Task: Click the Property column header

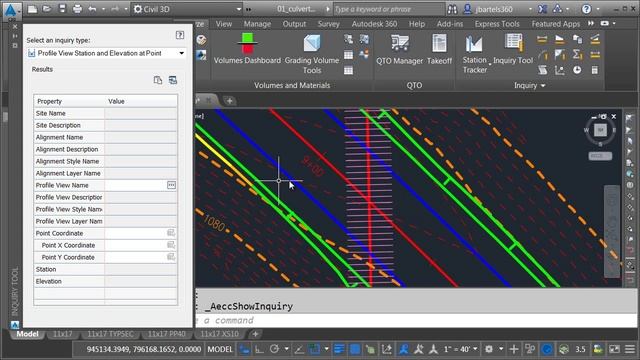Action: click(x=69, y=101)
